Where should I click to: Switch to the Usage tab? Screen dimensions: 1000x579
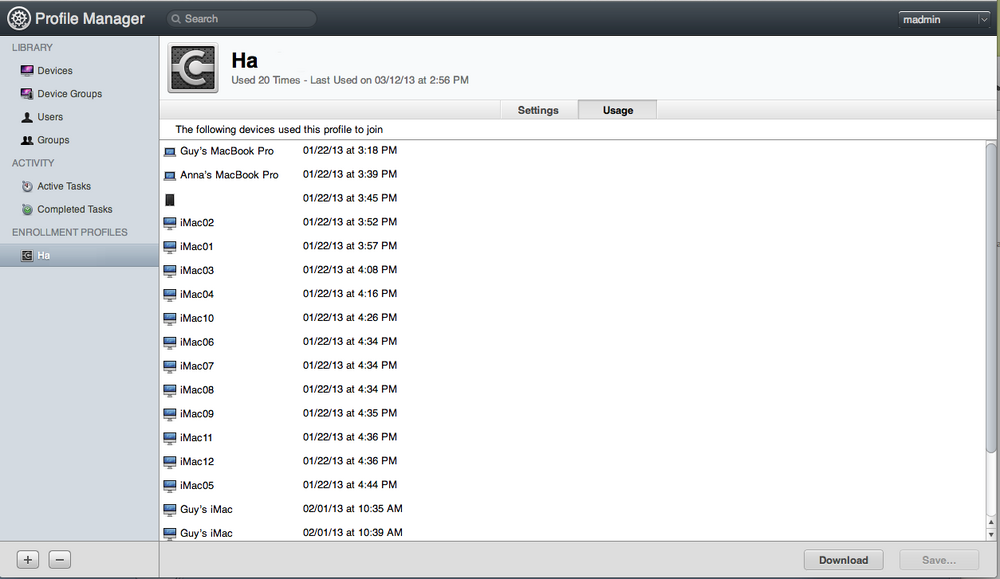tap(617, 110)
